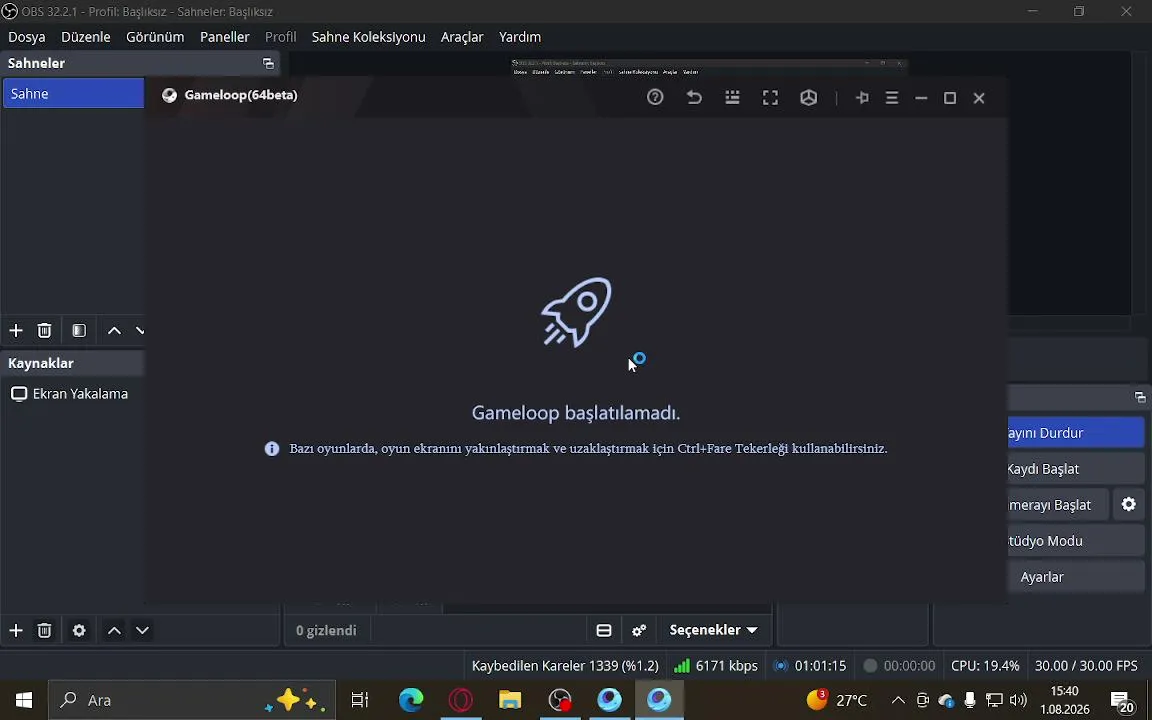1152x720 pixels.
Task: Open virtual camera settings gear
Action: tap(1129, 505)
